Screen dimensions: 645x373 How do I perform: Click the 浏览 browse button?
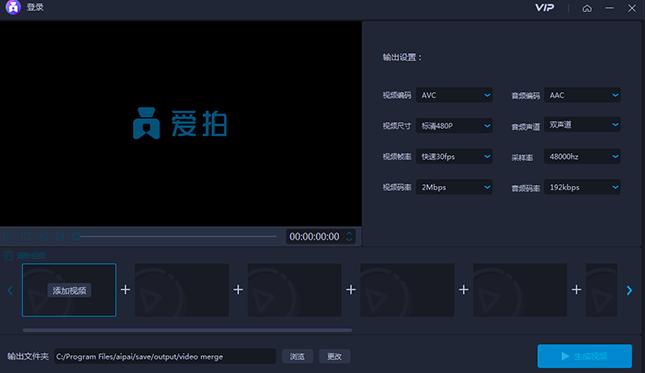point(297,357)
